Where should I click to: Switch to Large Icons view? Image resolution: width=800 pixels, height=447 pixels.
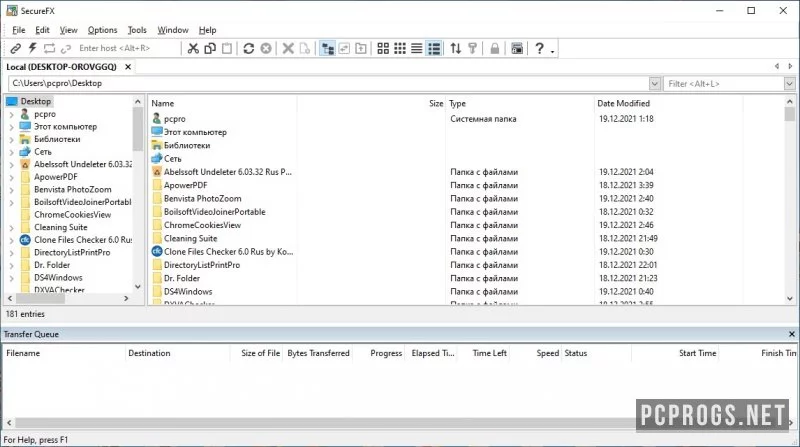pos(383,48)
